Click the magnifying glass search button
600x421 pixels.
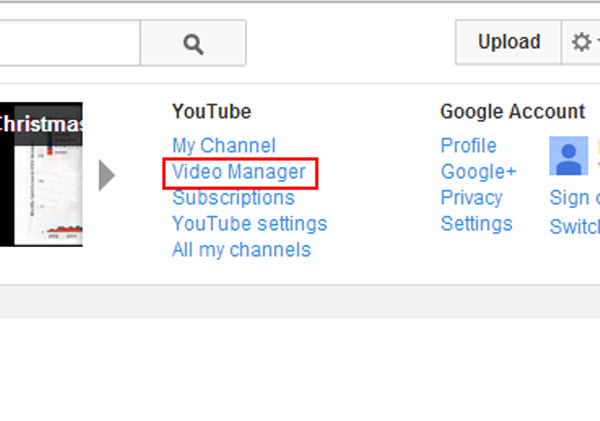[193, 43]
